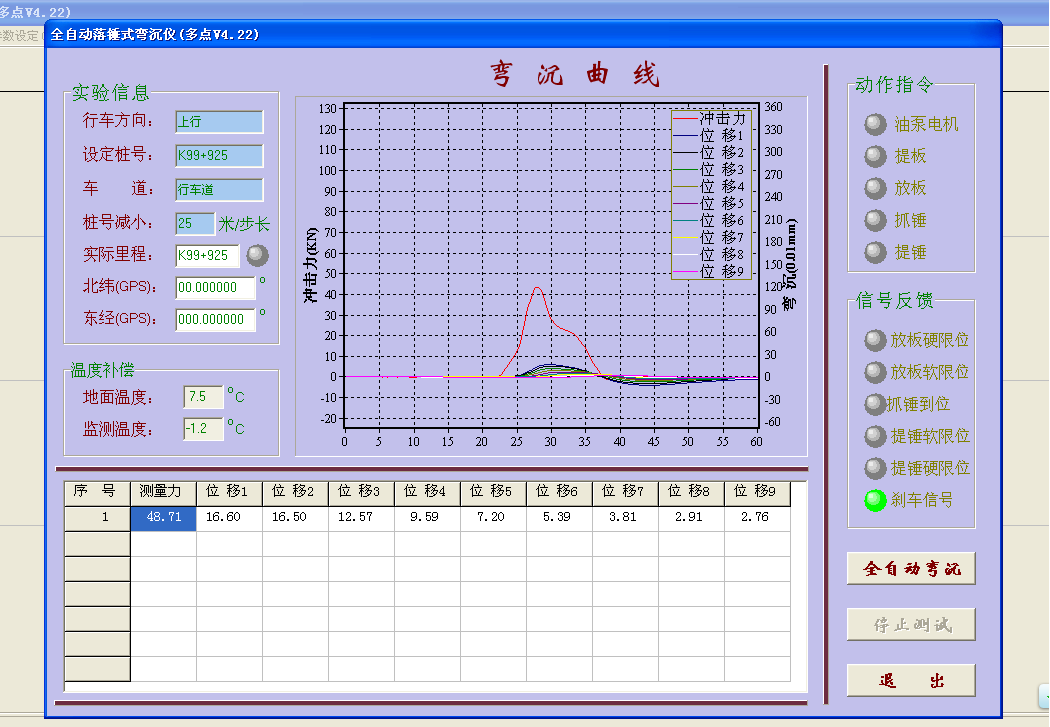Click the 位移9 magenta legend entry

coord(710,272)
